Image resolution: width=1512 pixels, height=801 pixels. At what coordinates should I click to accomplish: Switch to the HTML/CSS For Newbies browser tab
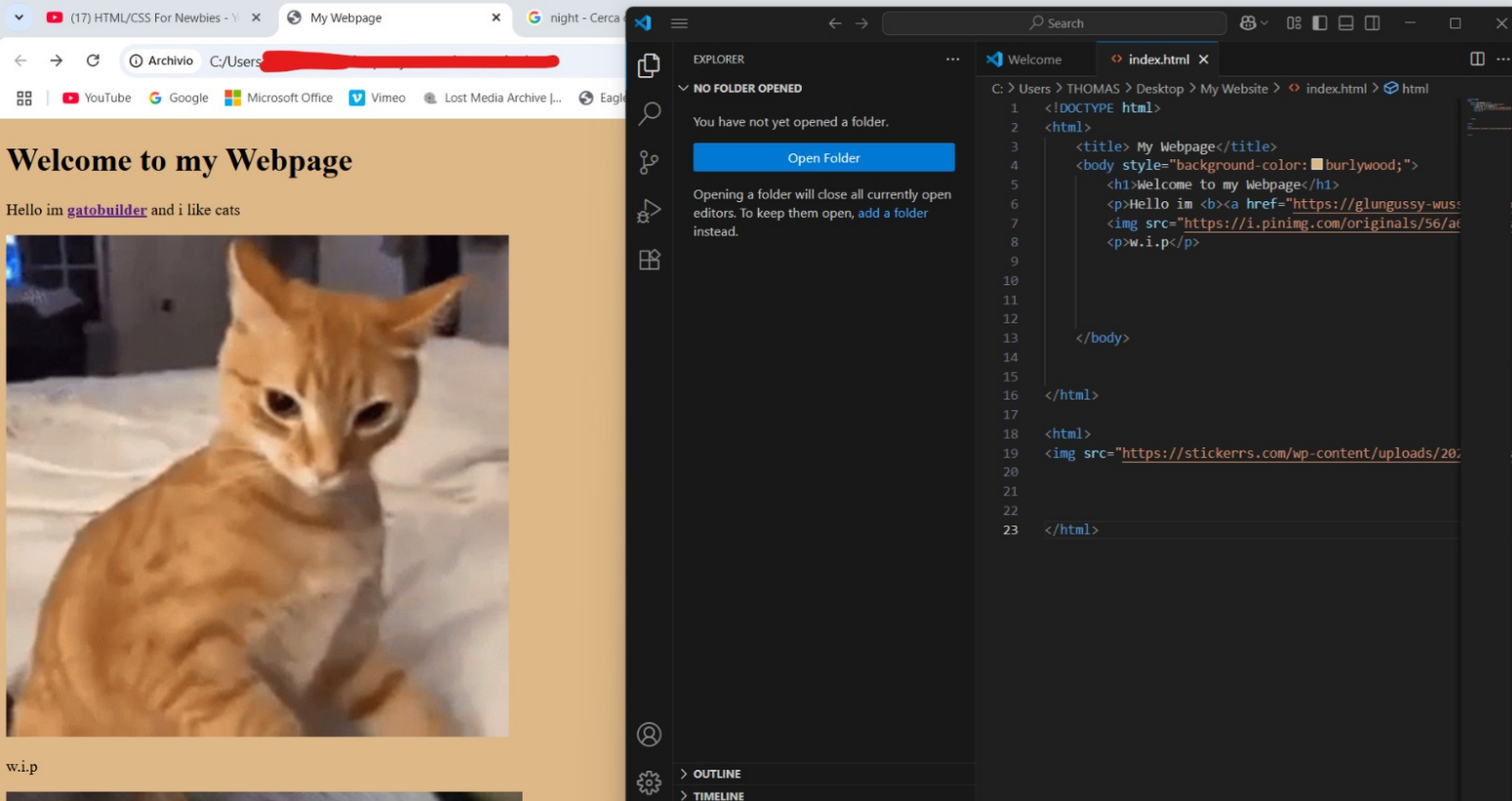(147, 18)
